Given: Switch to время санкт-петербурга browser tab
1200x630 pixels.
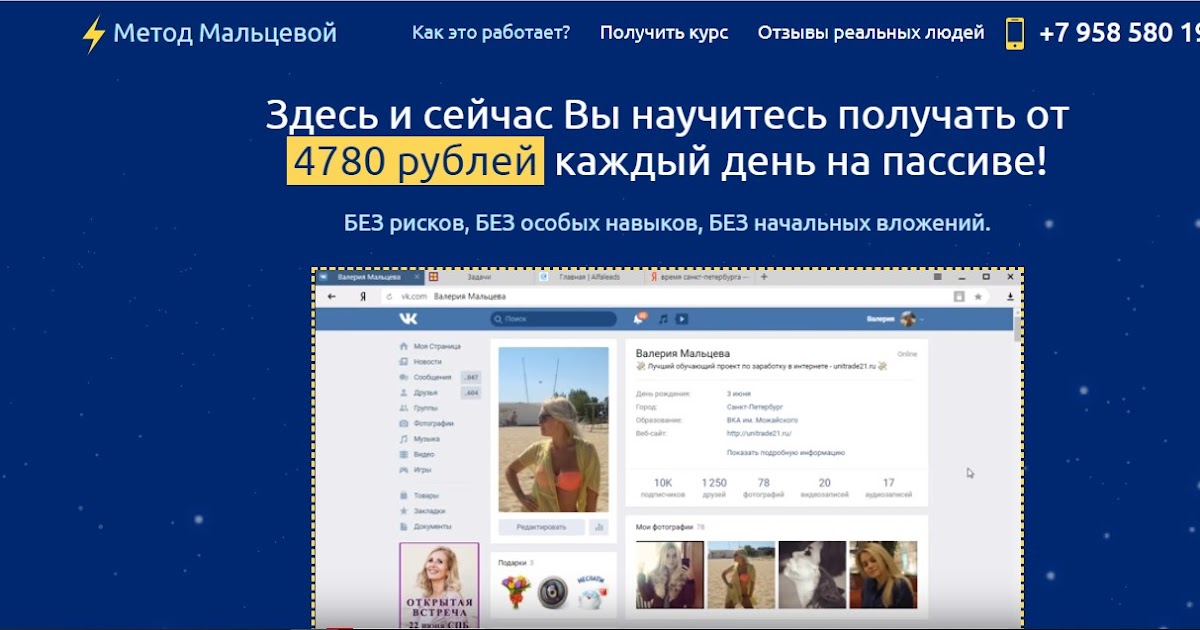Looking at the screenshot, I should [x=700, y=277].
